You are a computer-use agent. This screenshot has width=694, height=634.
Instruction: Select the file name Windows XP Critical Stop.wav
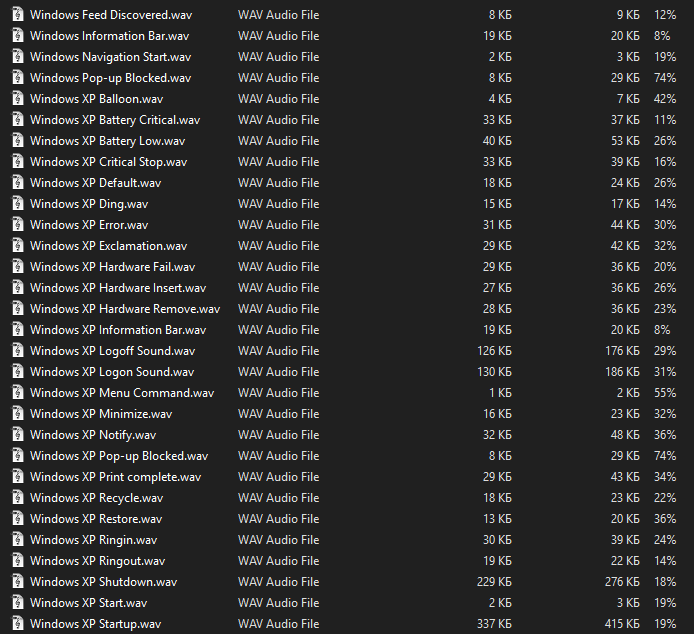(108, 162)
